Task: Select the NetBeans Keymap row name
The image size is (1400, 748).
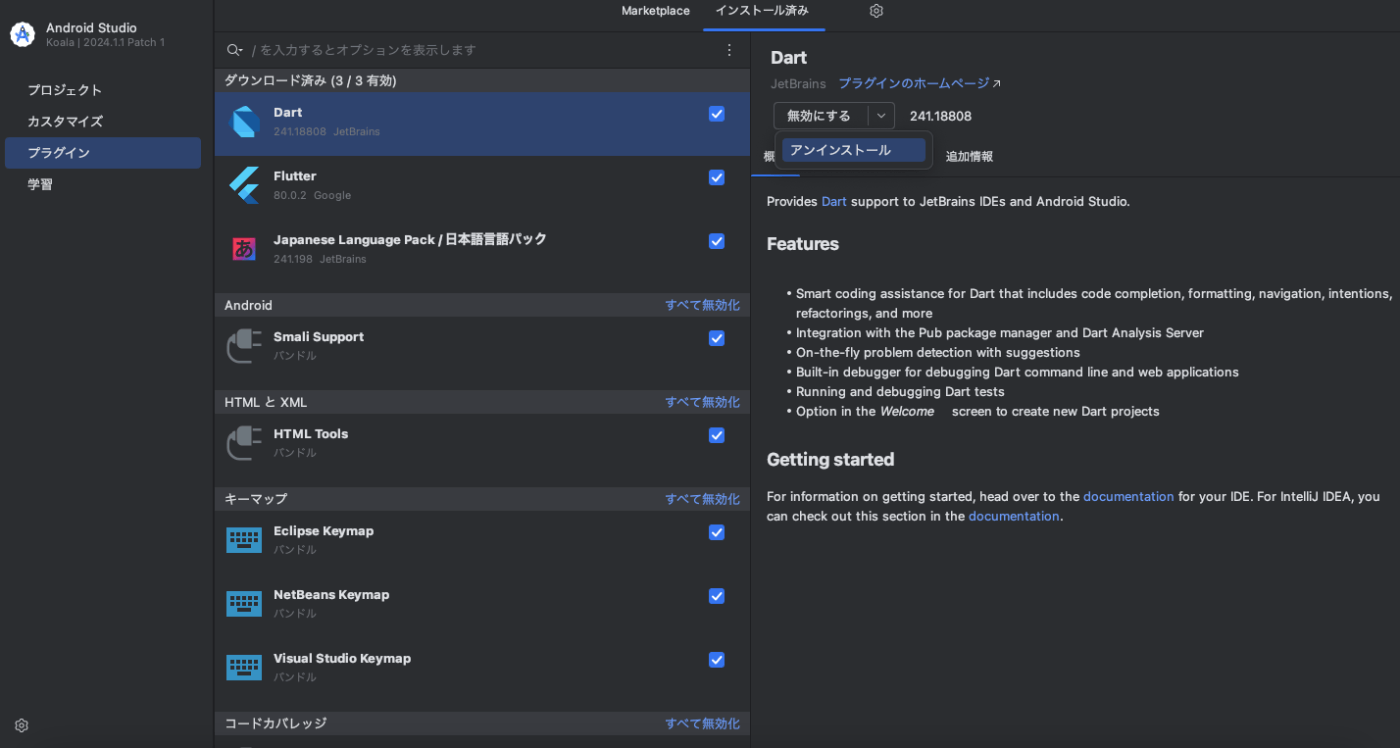Action: (x=332, y=595)
